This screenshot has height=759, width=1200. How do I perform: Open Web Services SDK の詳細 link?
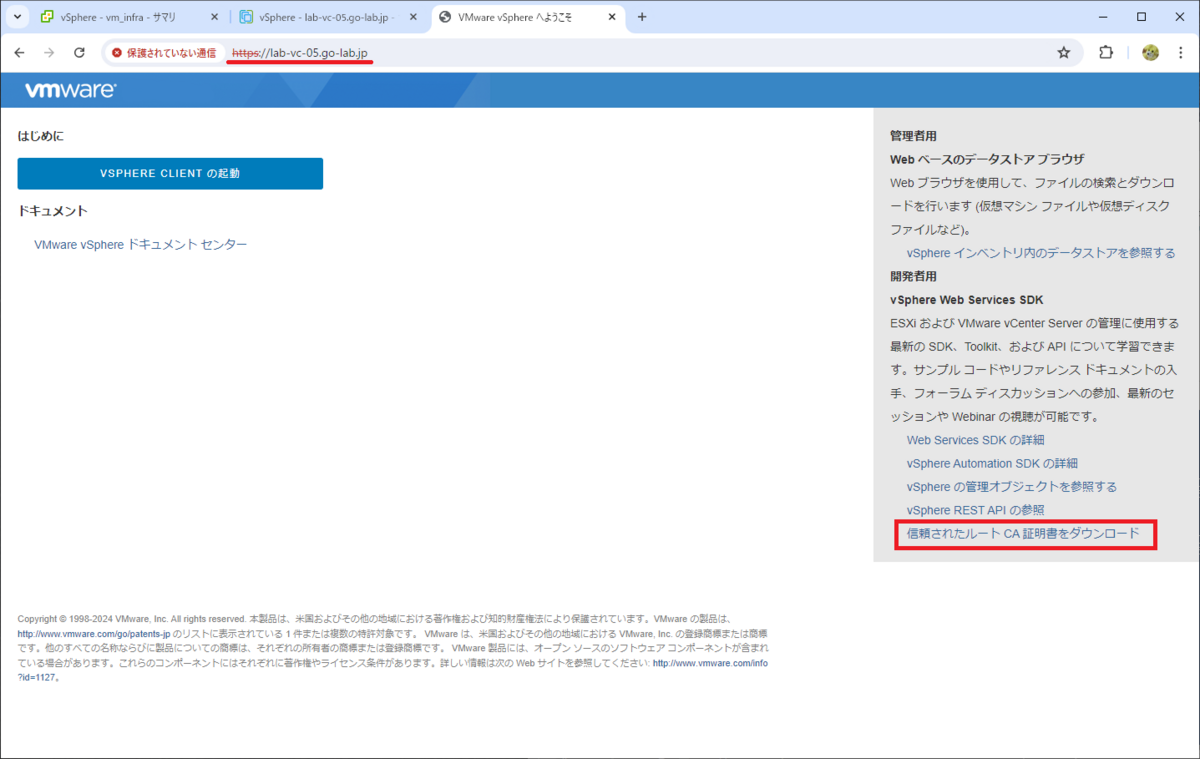(976, 440)
